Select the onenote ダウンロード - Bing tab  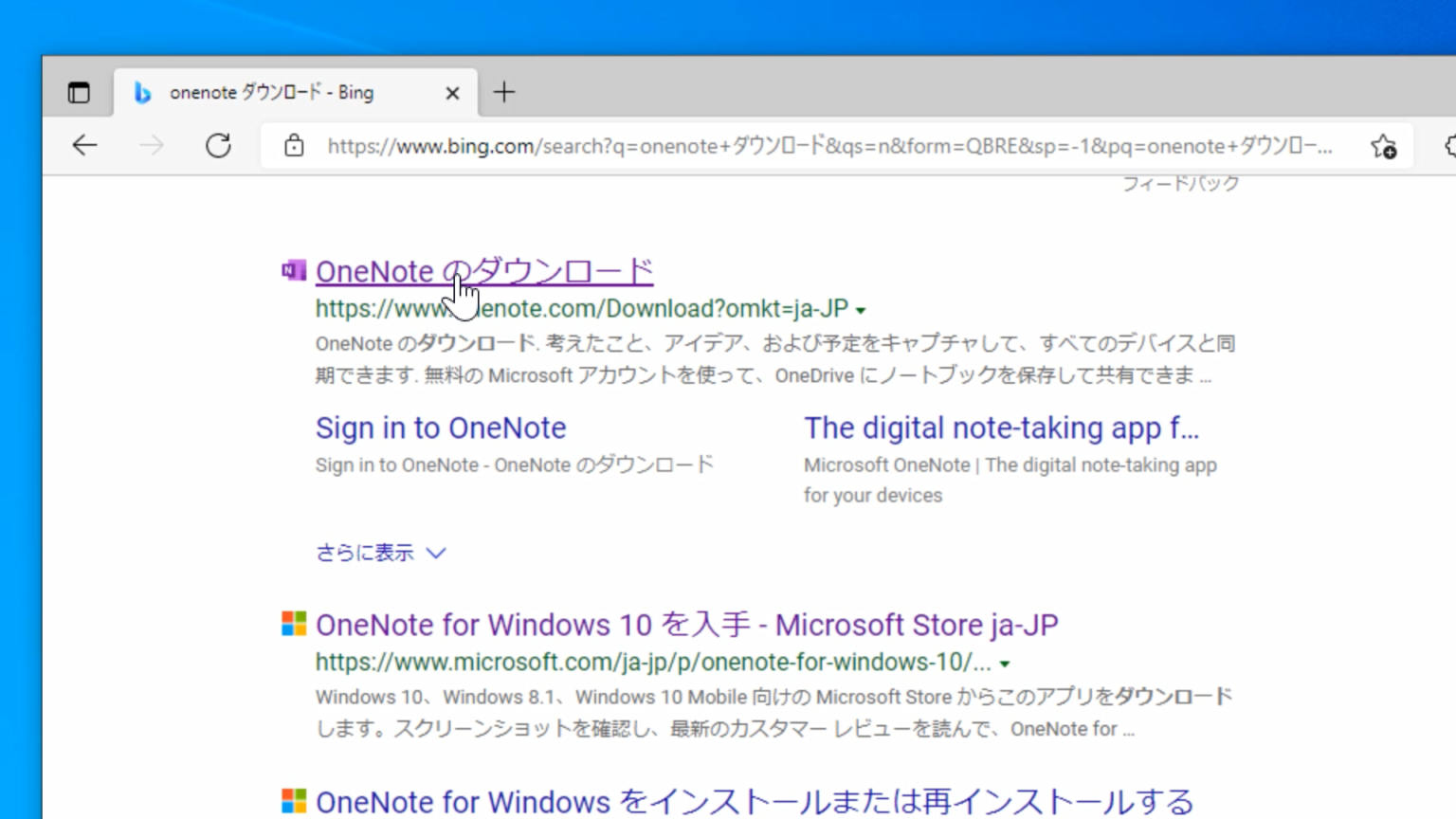tap(296, 92)
